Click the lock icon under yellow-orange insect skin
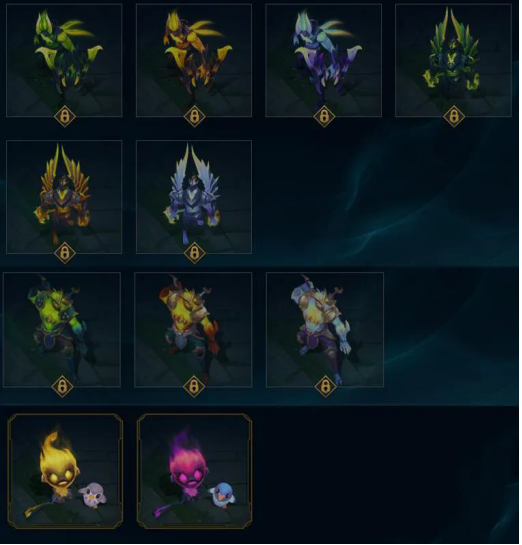The height and width of the screenshot is (545, 522). tap(194, 116)
